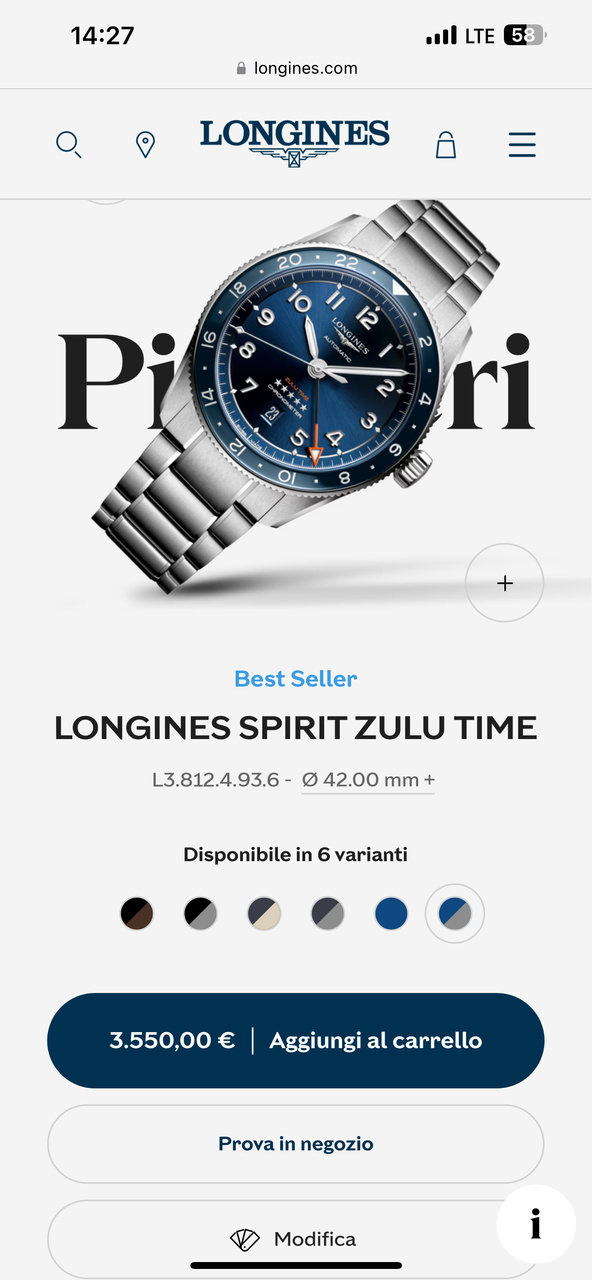This screenshot has height=1280, width=592.
Task: Open the store locator pin icon
Action: [x=146, y=145]
